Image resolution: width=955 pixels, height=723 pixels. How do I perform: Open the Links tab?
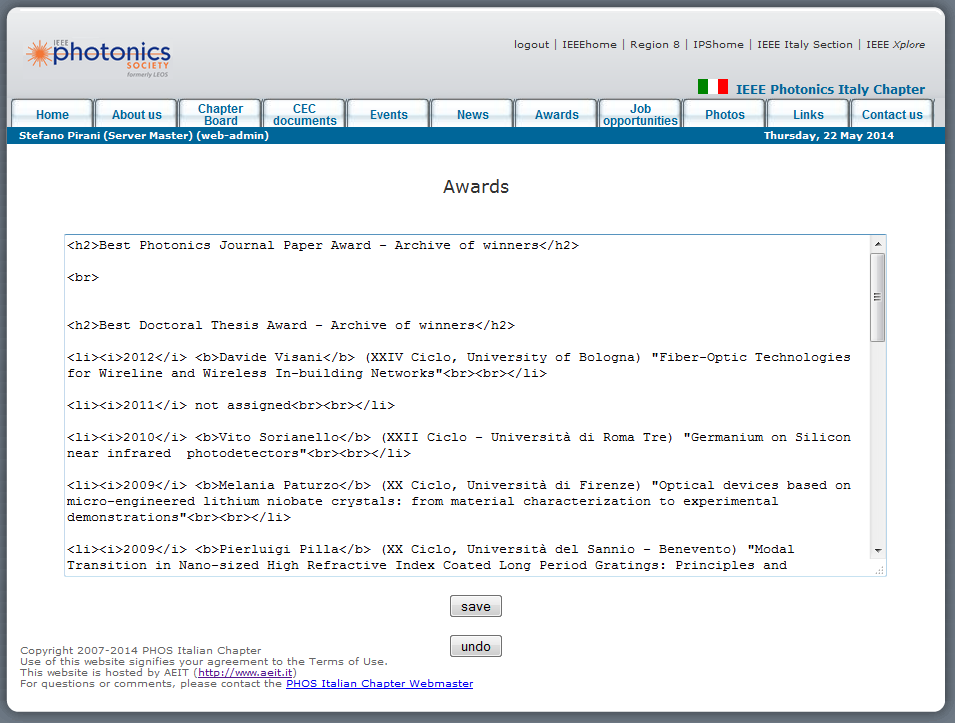pyautogui.click(x=808, y=115)
